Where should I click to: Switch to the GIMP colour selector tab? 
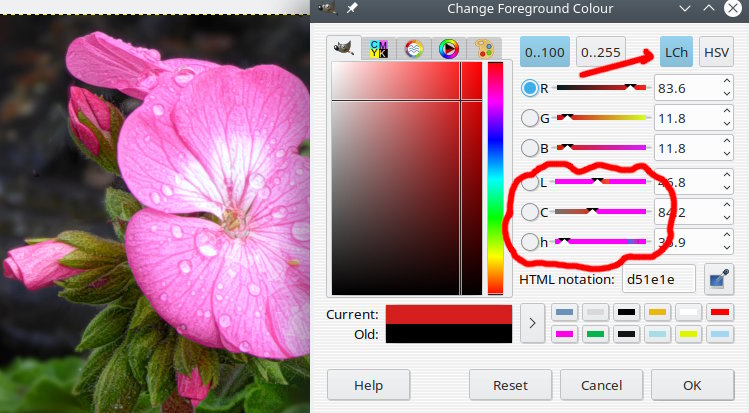pyautogui.click(x=343, y=48)
